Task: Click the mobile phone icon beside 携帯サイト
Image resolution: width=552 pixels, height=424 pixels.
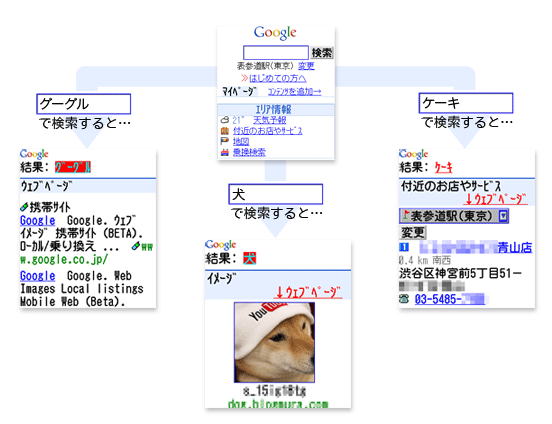Action: pos(24,207)
